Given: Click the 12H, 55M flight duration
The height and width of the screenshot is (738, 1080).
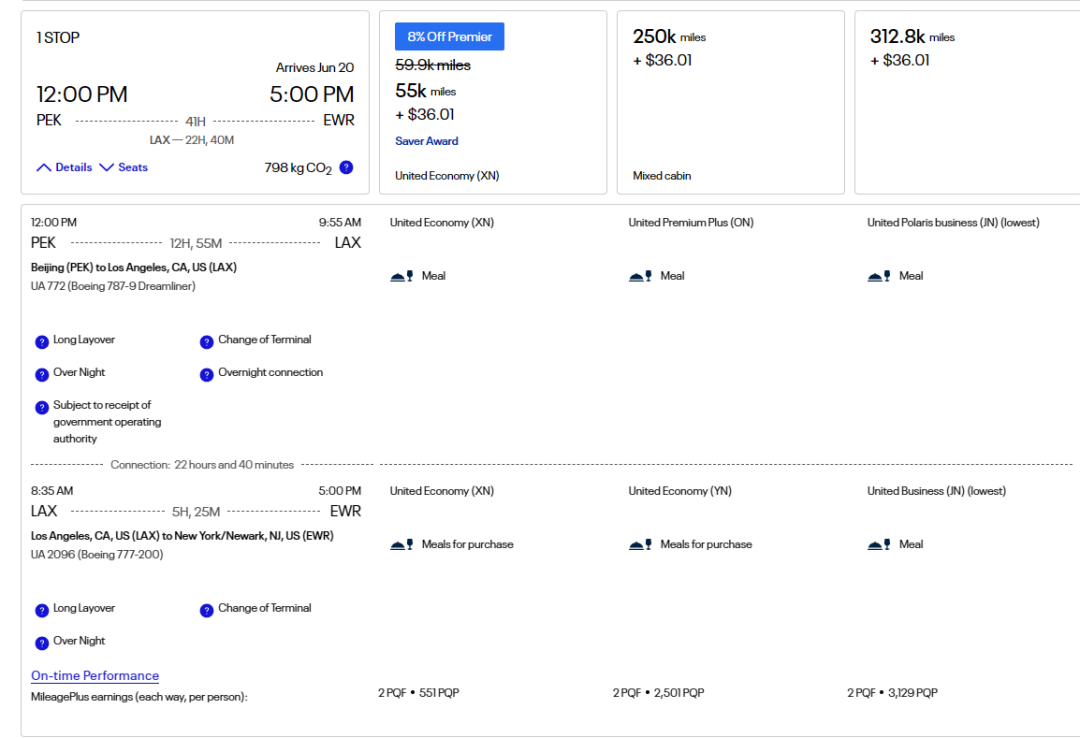Looking at the screenshot, I should pyautogui.click(x=196, y=243).
